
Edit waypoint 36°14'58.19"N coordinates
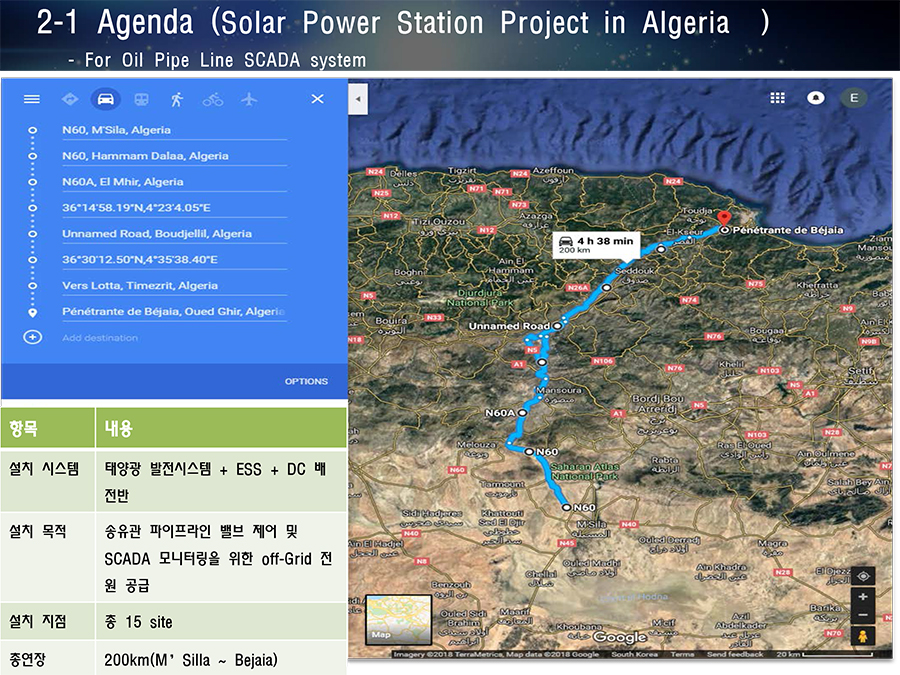coord(174,208)
